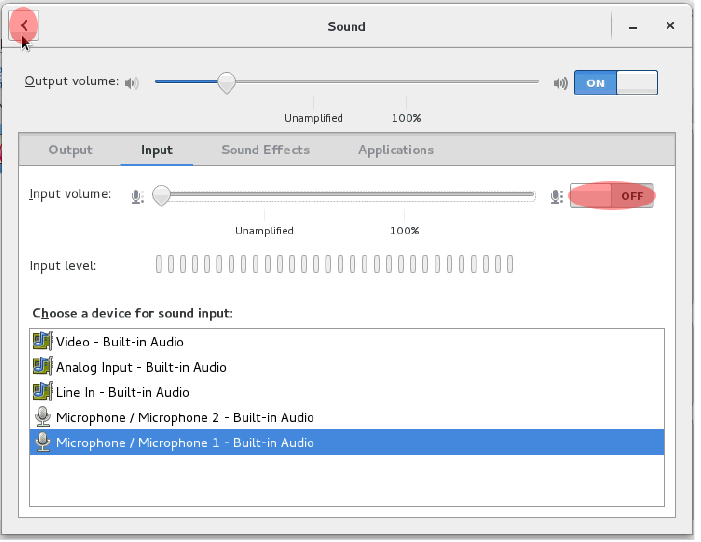Minimize the Sound window

click(633, 27)
